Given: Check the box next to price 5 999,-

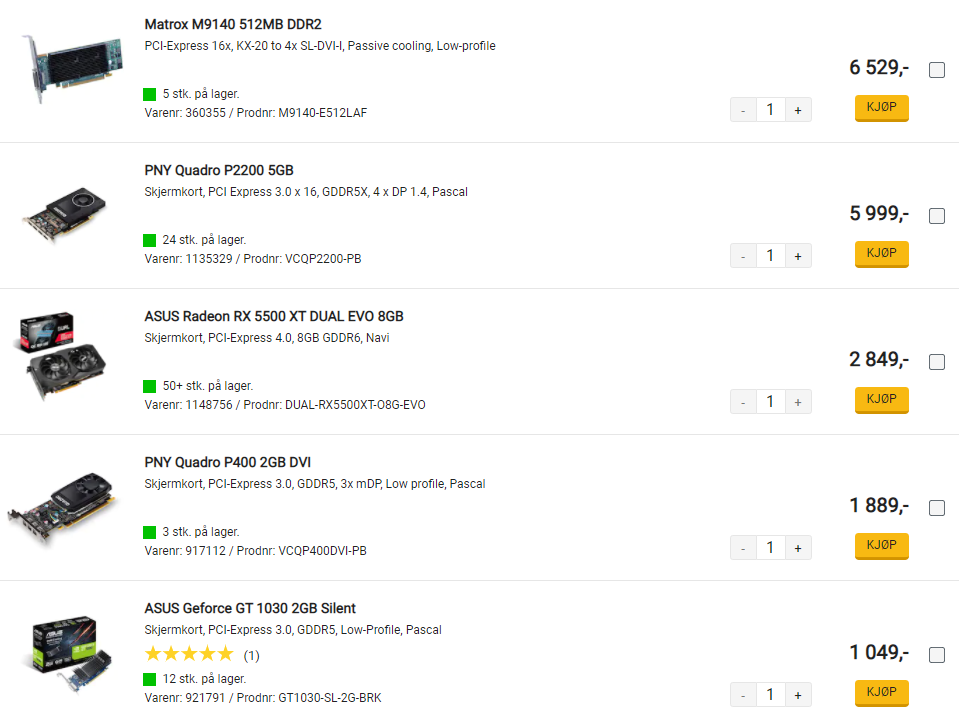Looking at the screenshot, I should (936, 216).
